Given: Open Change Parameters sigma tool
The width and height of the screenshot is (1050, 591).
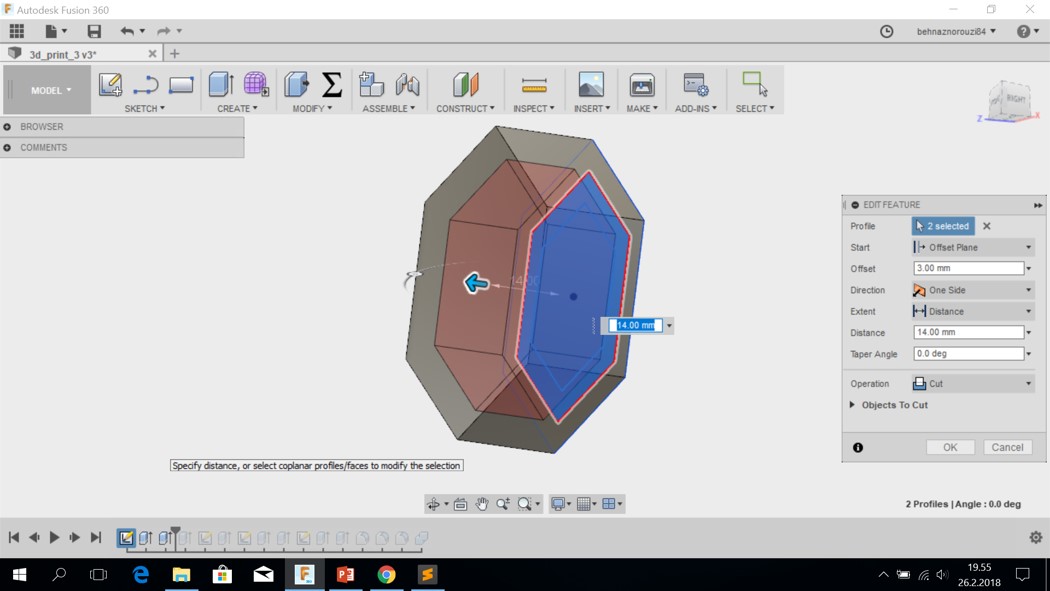Looking at the screenshot, I should coord(331,85).
